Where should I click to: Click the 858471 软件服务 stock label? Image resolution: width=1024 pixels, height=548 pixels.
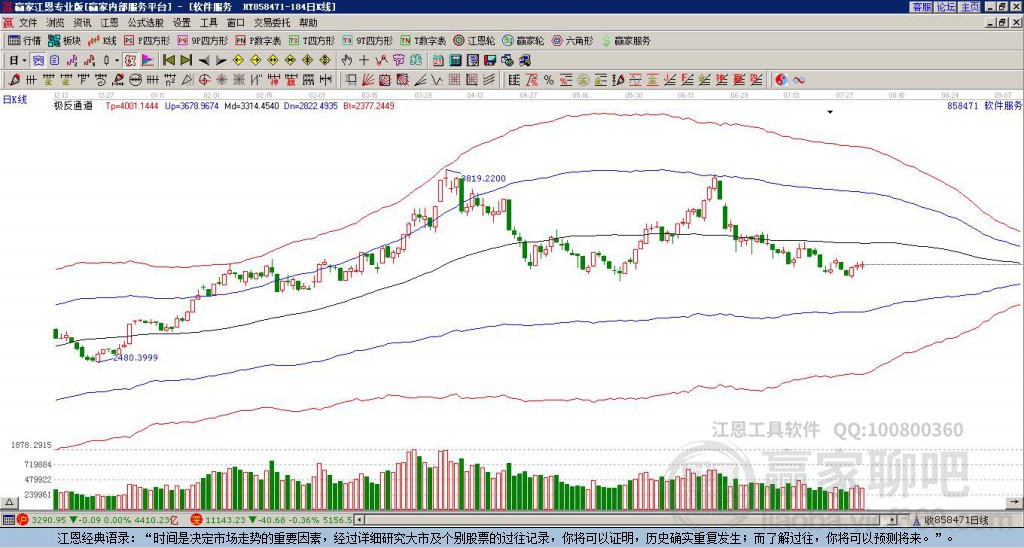[984, 105]
